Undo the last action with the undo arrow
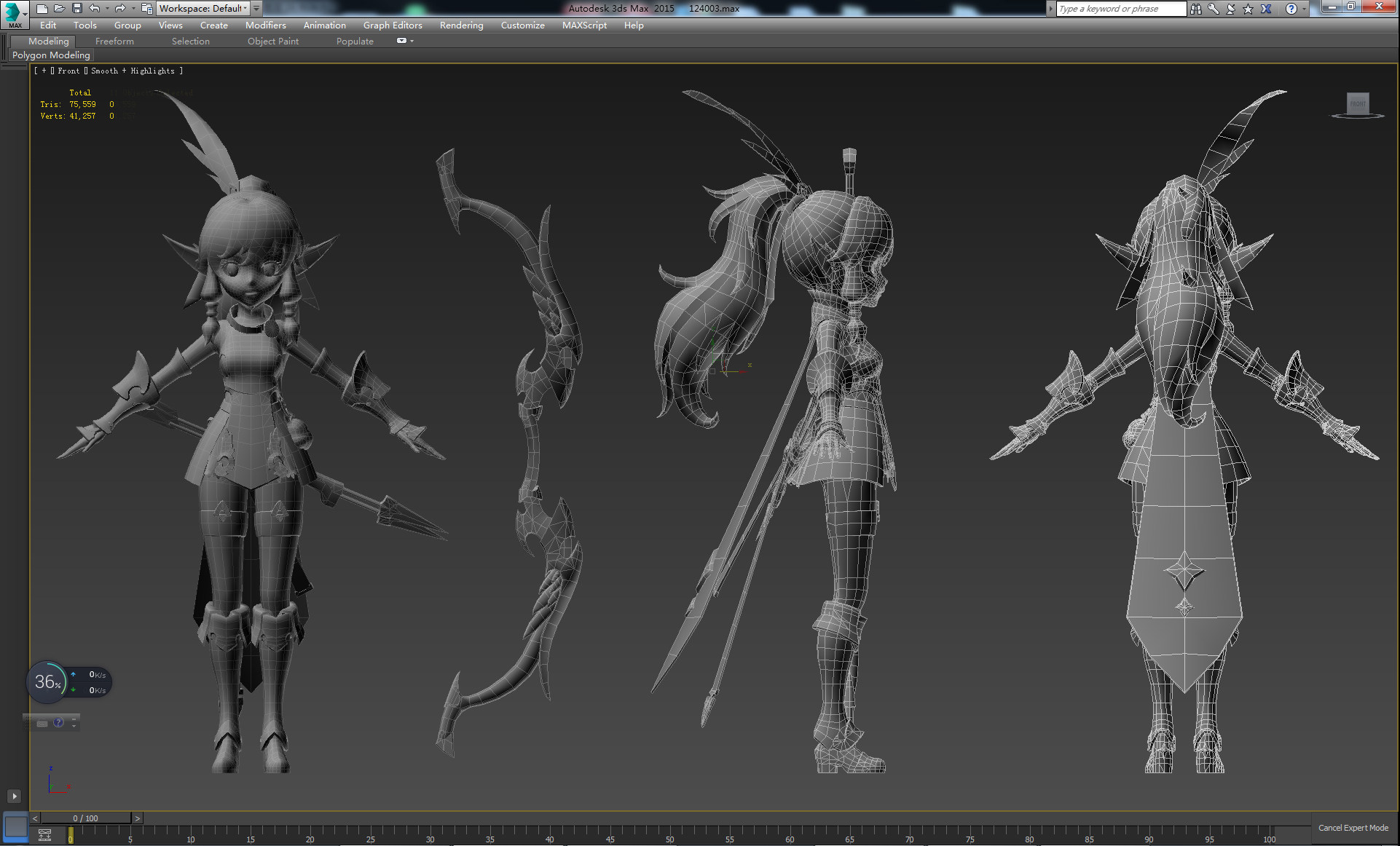The width and height of the screenshot is (1400, 846). click(x=94, y=9)
